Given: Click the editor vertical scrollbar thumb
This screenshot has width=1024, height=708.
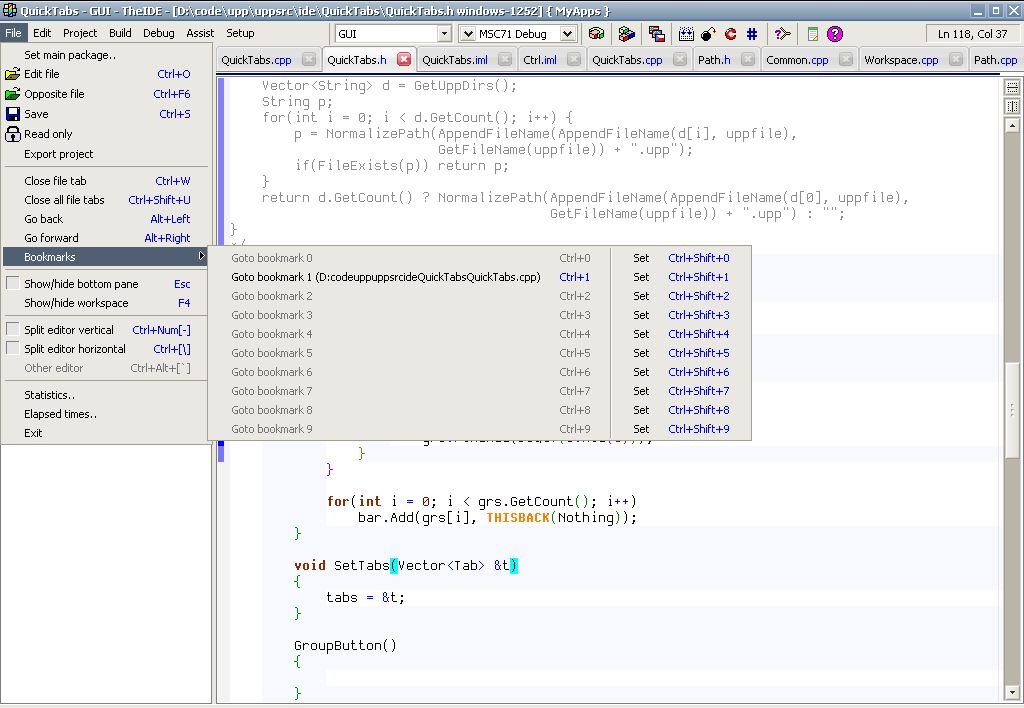Looking at the screenshot, I should (1011, 410).
